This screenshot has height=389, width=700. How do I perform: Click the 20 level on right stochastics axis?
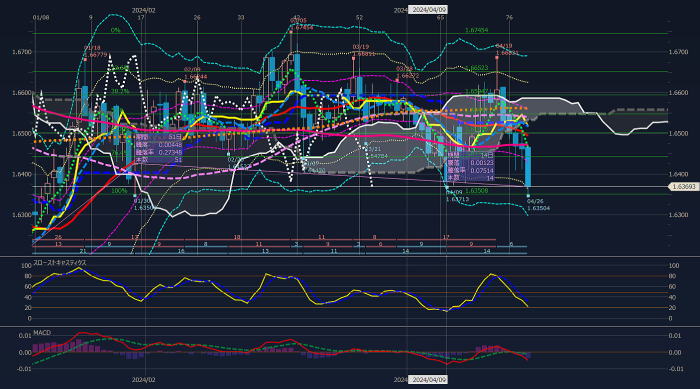(673, 308)
